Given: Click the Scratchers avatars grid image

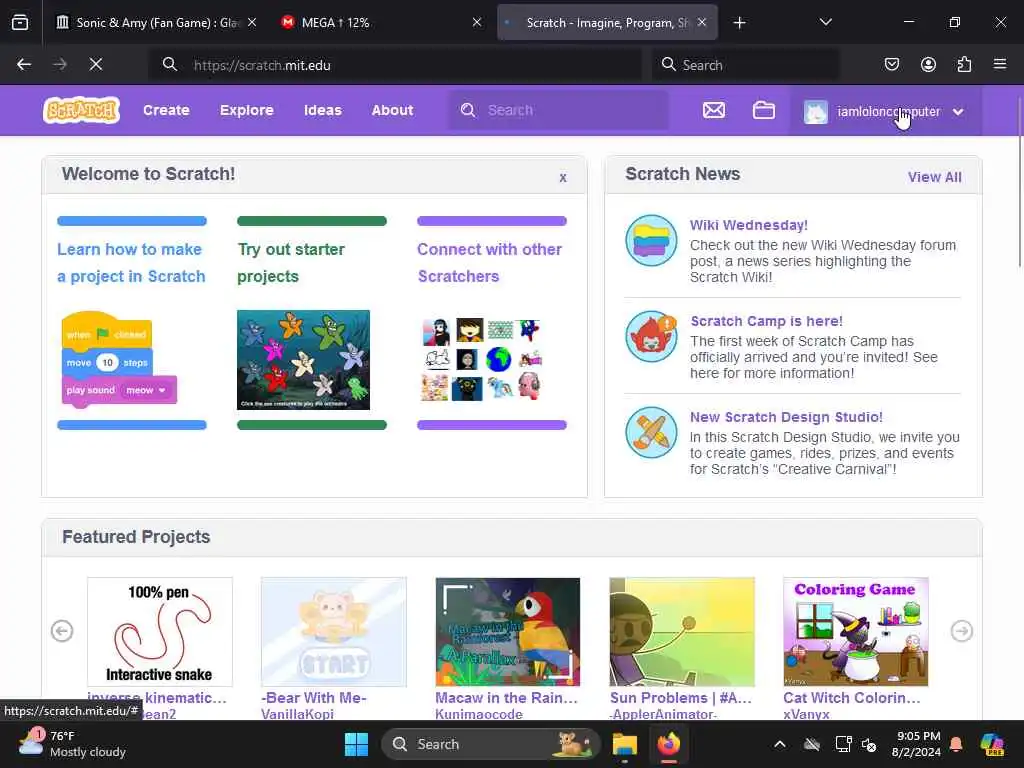Looking at the screenshot, I should click(x=483, y=359).
